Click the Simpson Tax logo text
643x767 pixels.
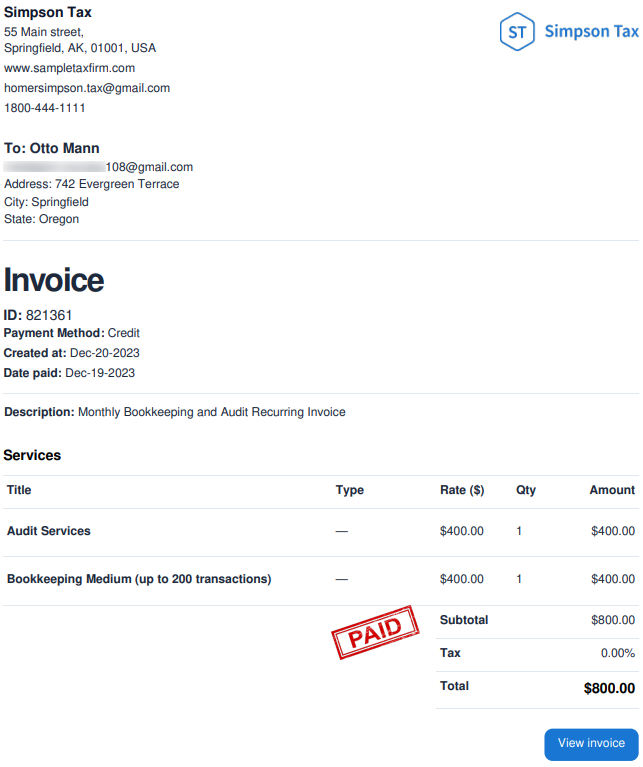pyautogui.click(x=591, y=32)
